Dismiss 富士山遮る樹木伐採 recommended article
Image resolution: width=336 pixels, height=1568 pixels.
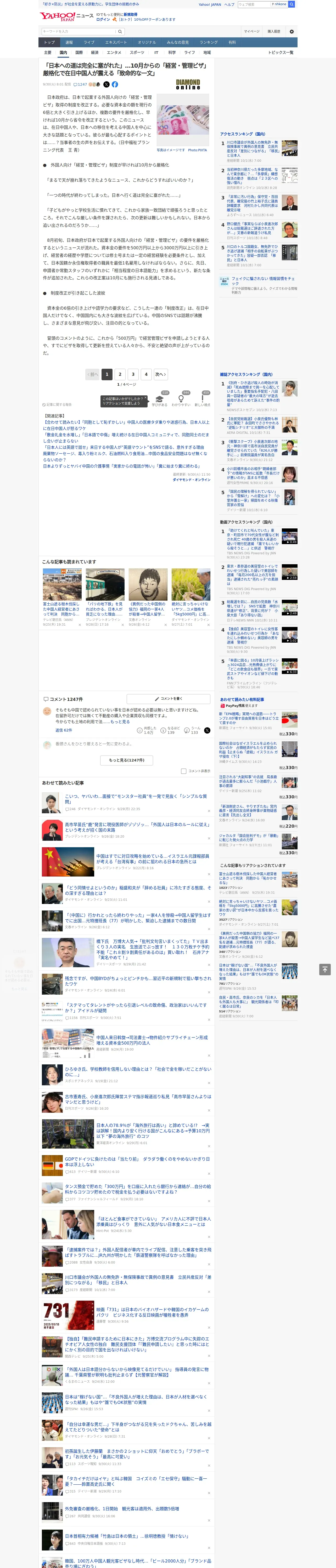point(79,625)
